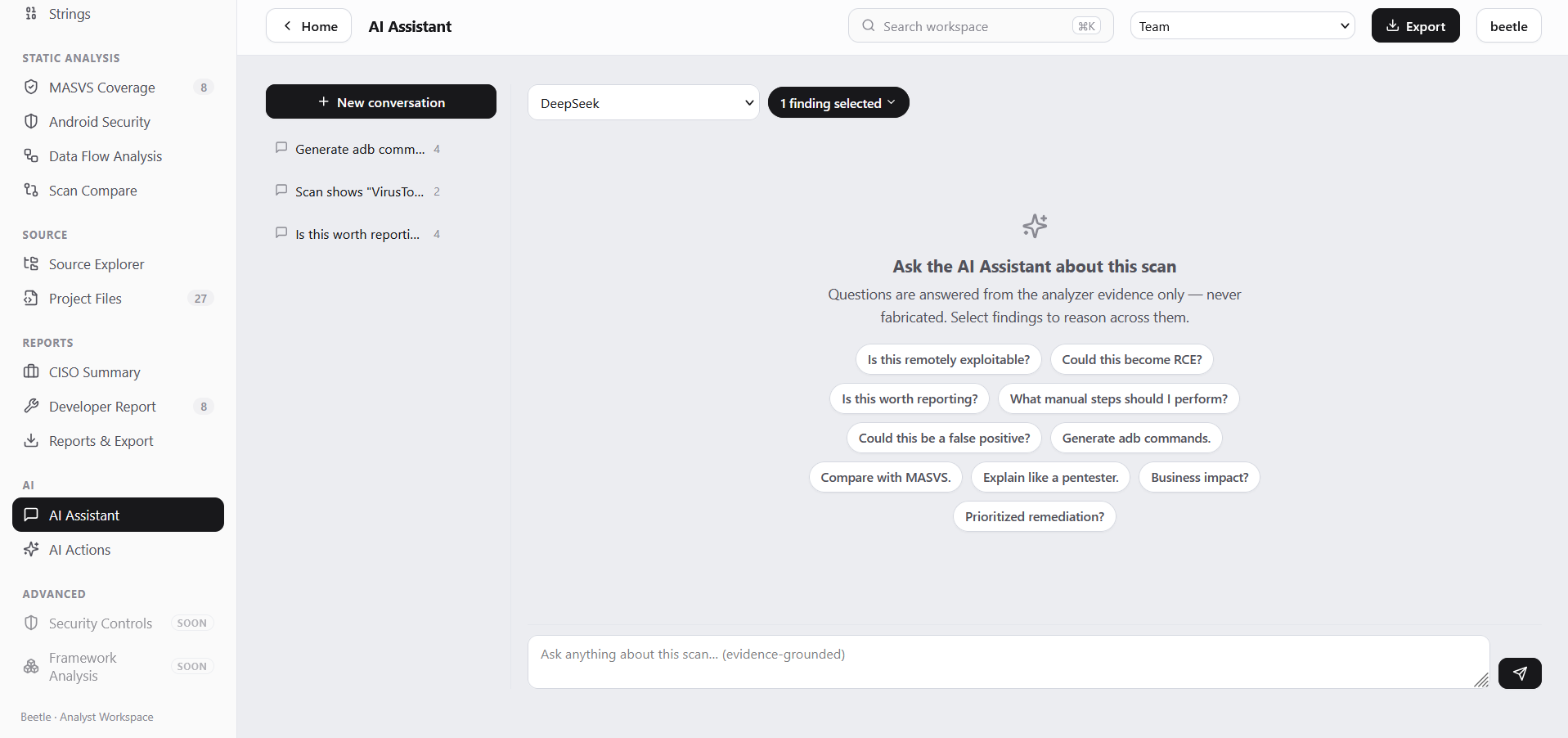Image resolution: width=1568 pixels, height=738 pixels.
Task: Go to Android Security section
Action: point(118,122)
